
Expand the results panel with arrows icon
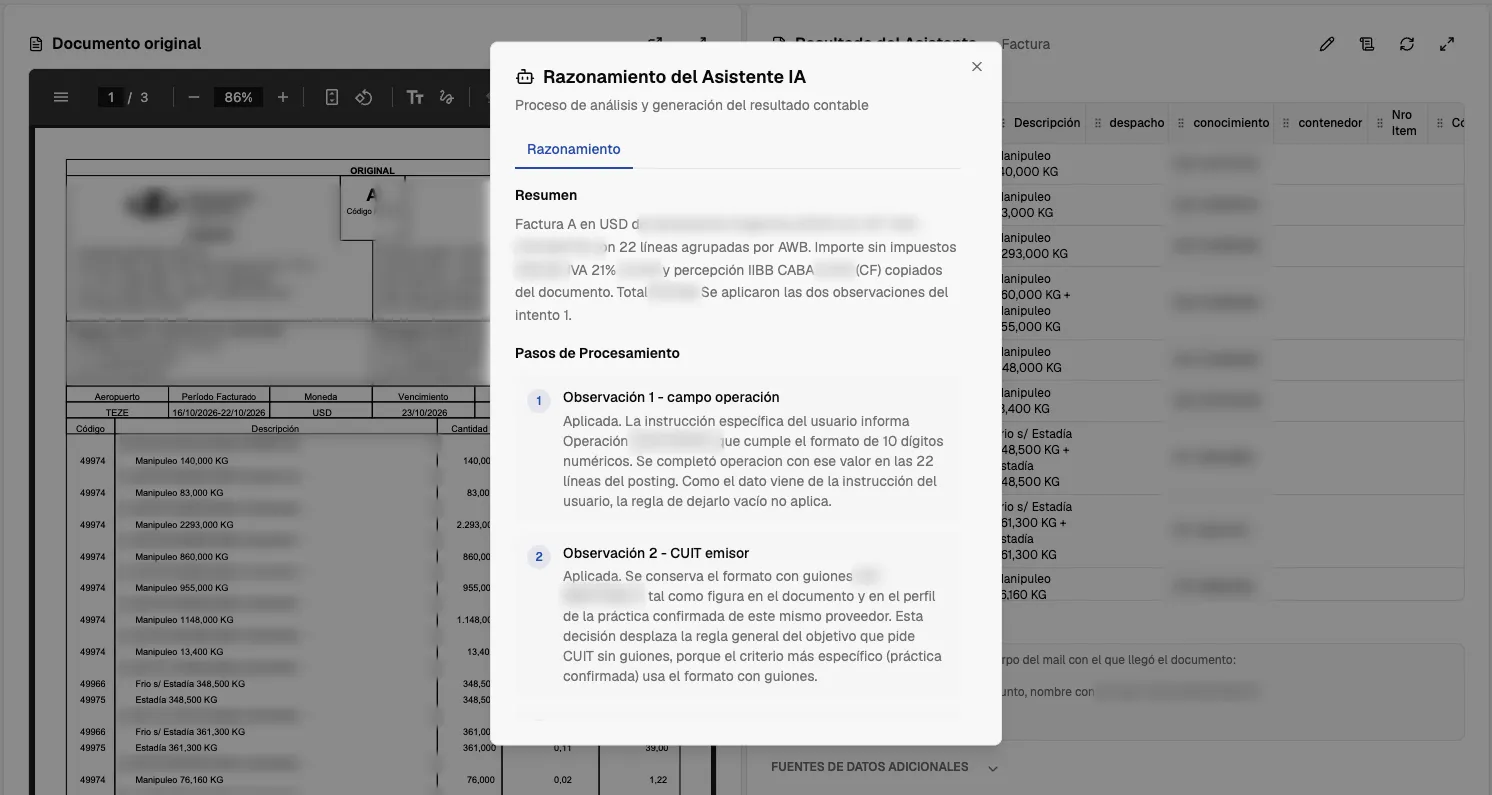(x=1447, y=44)
